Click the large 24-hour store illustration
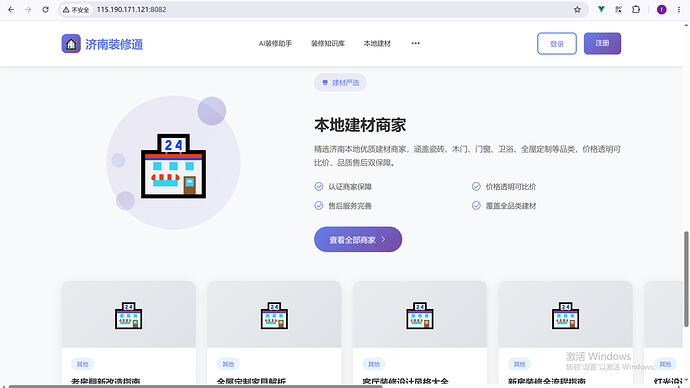This screenshot has width=690, height=388. [x=173, y=166]
